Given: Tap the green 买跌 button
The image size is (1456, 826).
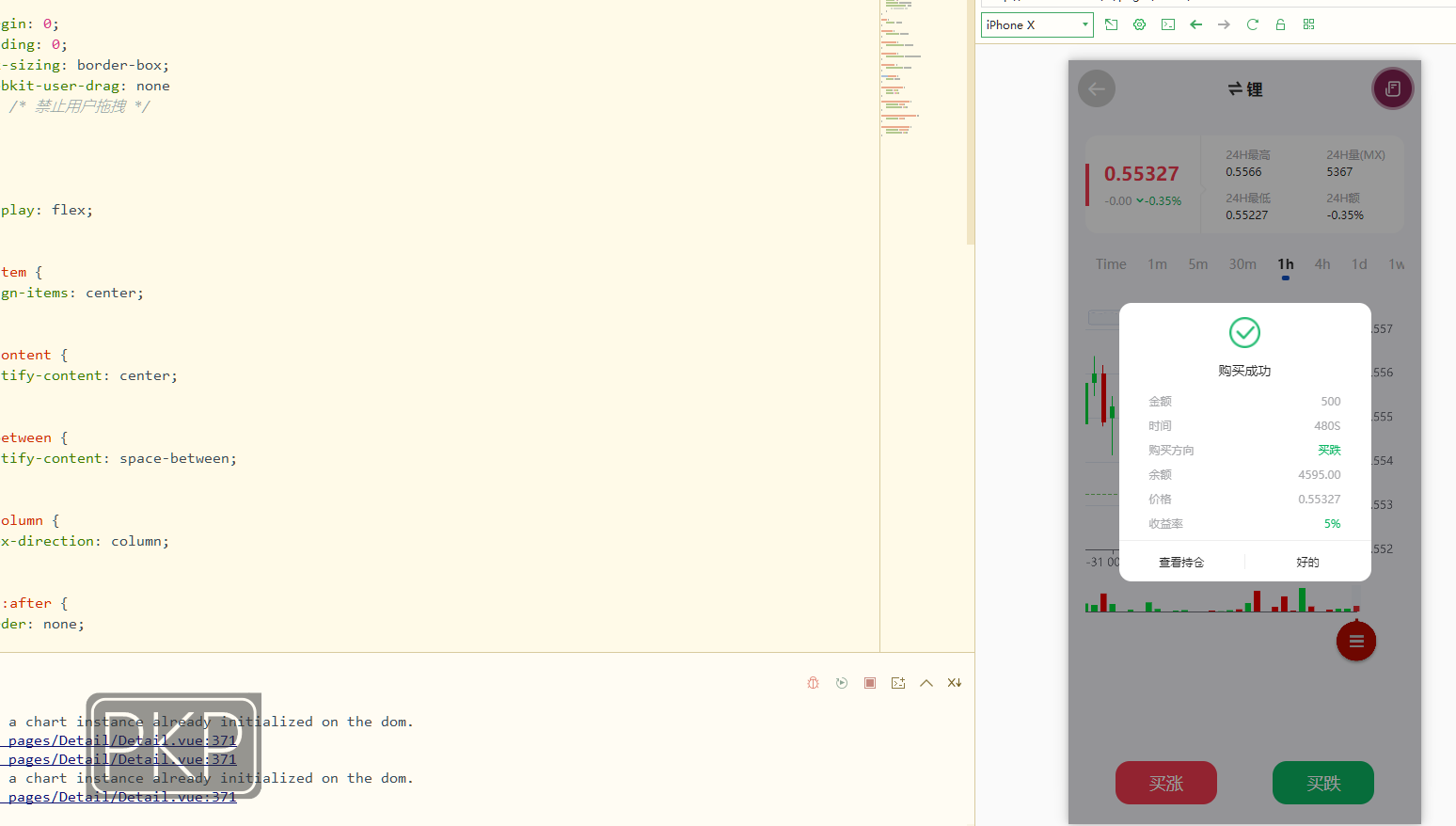Looking at the screenshot, I should (x=1323, y=783).
